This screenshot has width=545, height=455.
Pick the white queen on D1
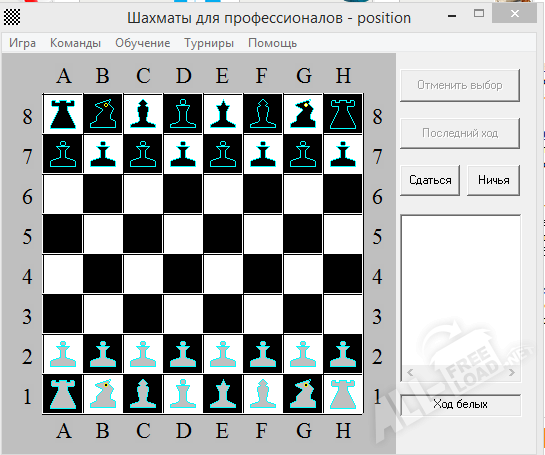(x=183, y=394)
